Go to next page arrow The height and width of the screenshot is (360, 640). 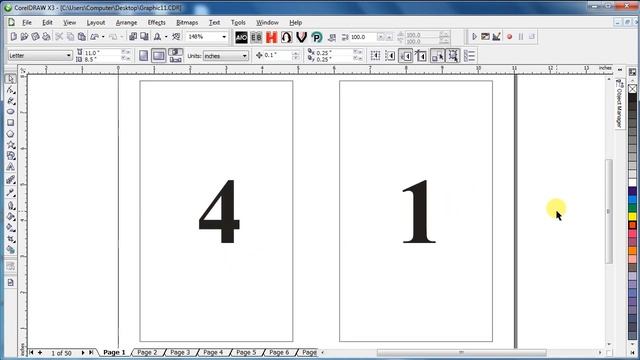83,352
